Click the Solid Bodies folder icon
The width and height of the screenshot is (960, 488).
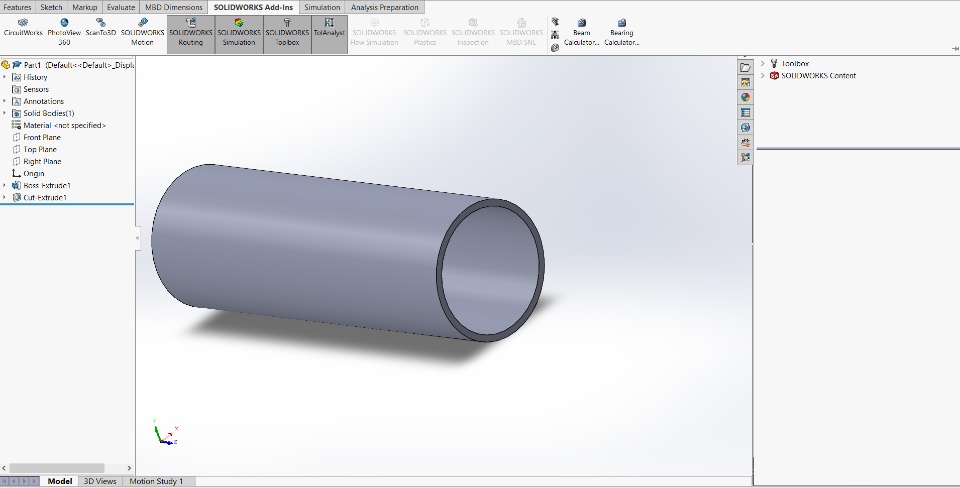pos(17,113)
